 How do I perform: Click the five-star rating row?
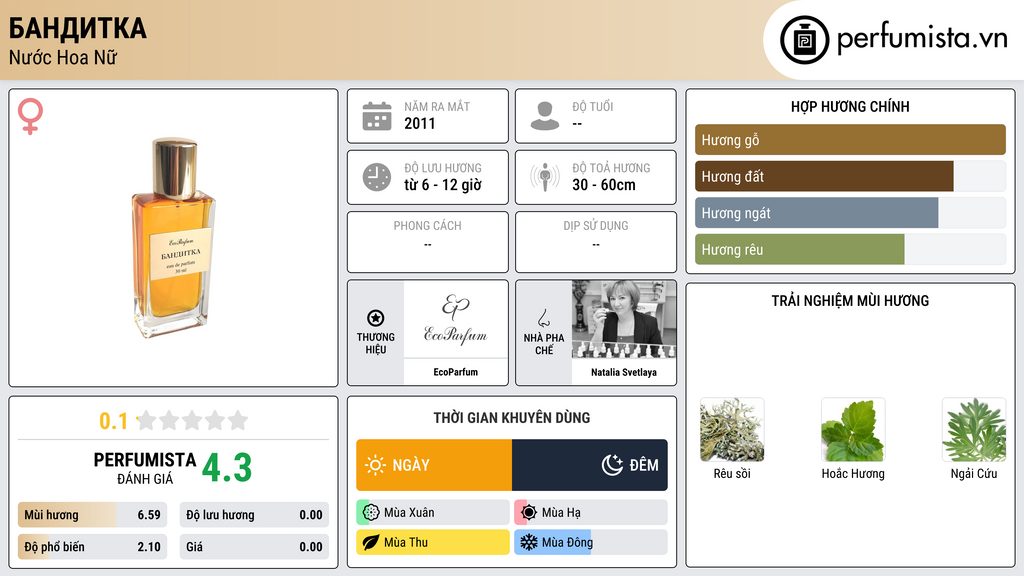point(193,420)
